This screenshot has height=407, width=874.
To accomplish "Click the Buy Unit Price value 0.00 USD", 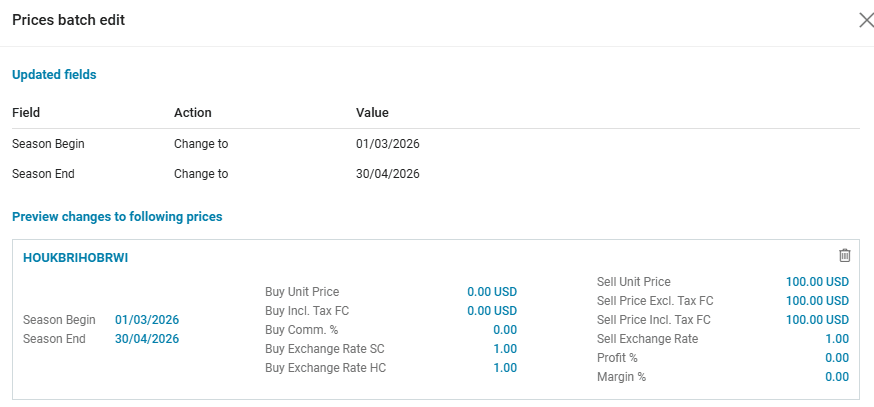I will [x=491, y=292].
